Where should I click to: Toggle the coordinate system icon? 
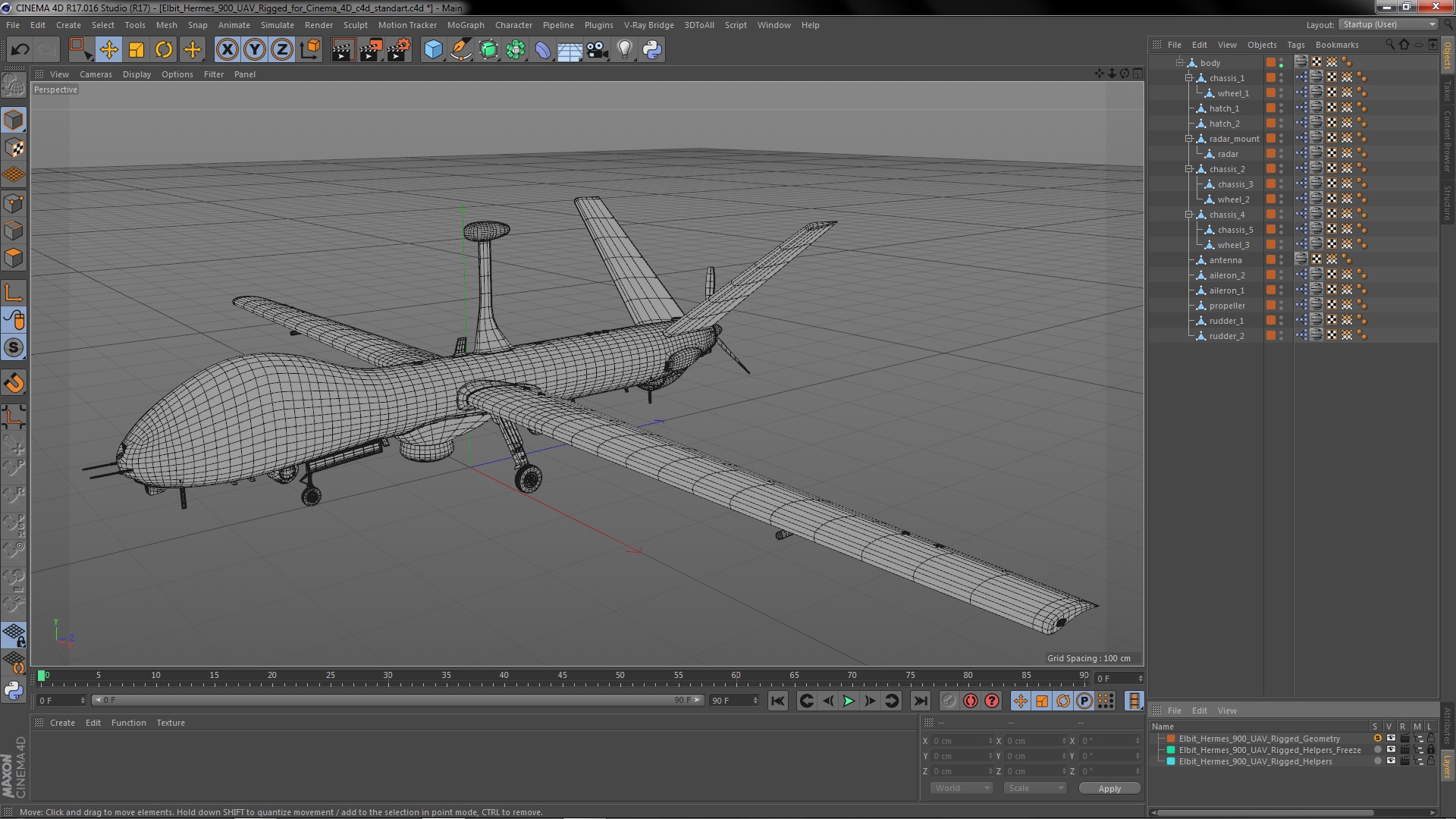click(309, 50)
